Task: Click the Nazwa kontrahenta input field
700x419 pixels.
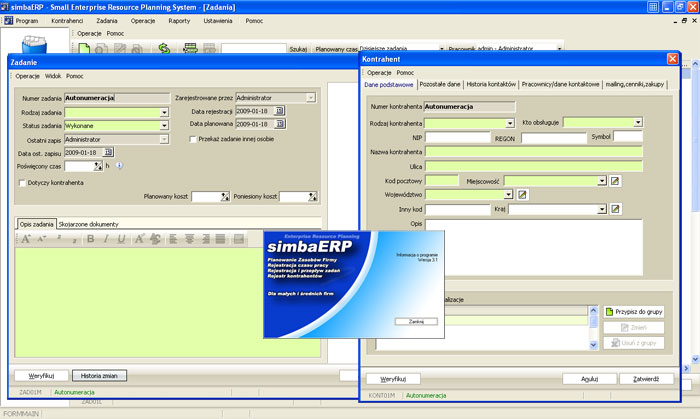Action: (x=533, y=152)
